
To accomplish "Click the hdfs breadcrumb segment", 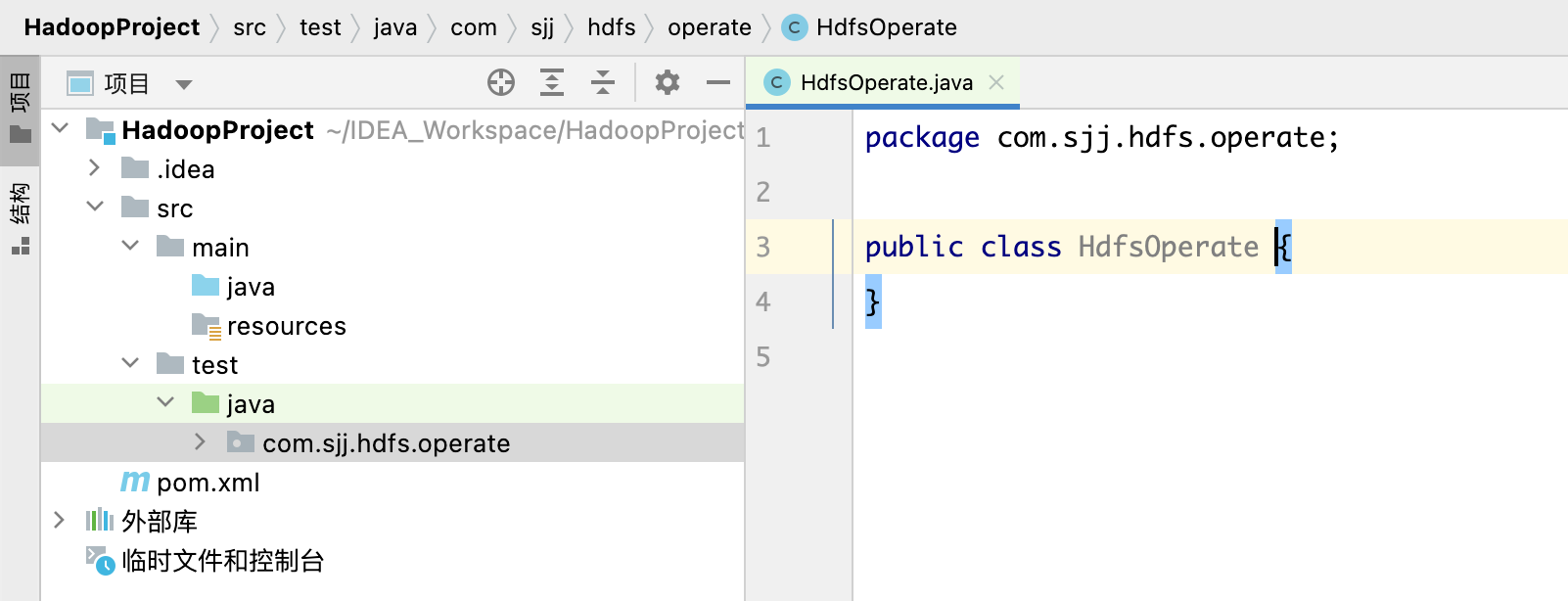I will click(611, 27).
